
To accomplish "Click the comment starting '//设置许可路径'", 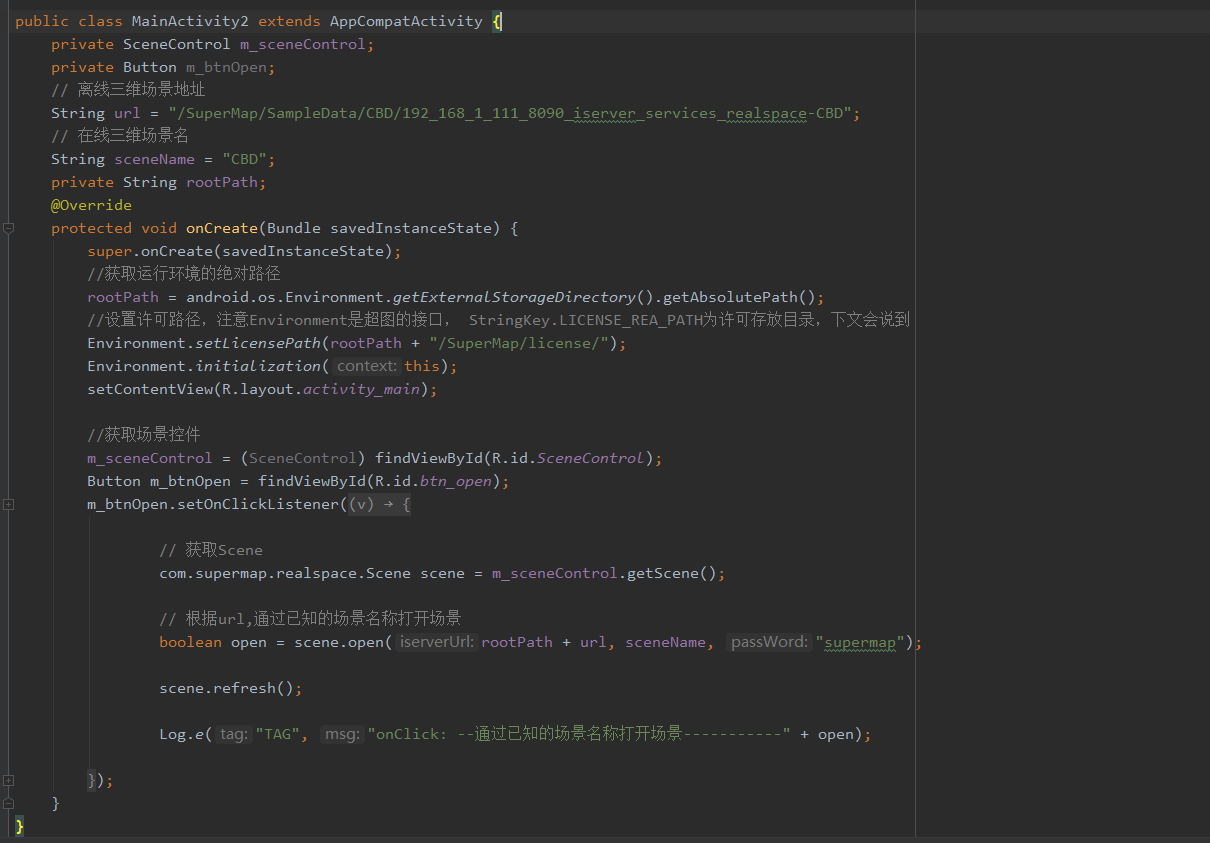I will [x=498, y=320].
